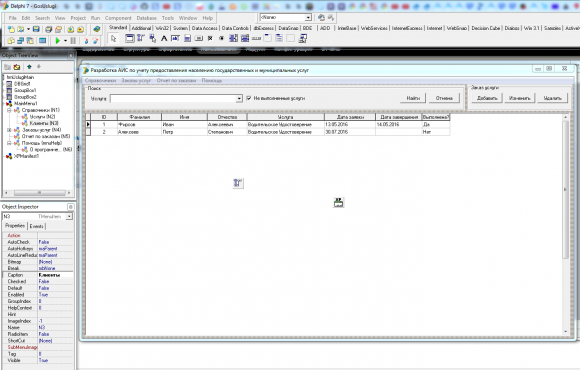Click the Pause program toolbar icon
580x370 pixels.
tap(73, 40)
